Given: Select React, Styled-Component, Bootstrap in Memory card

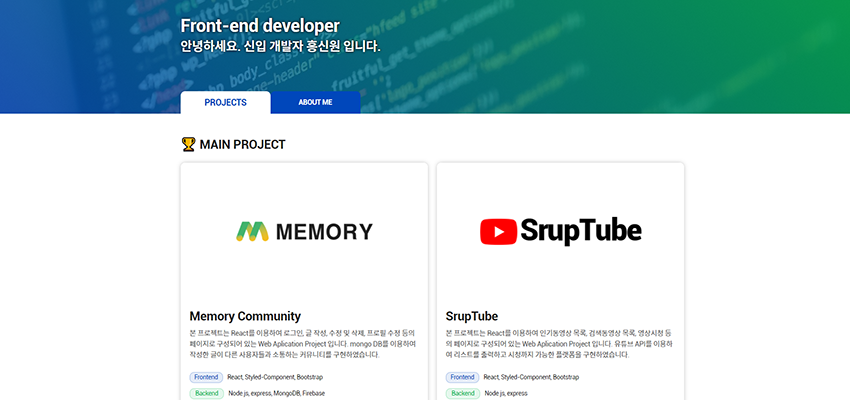Looking at the screenshot, I should pyautogui.click(x=275, y=377).
